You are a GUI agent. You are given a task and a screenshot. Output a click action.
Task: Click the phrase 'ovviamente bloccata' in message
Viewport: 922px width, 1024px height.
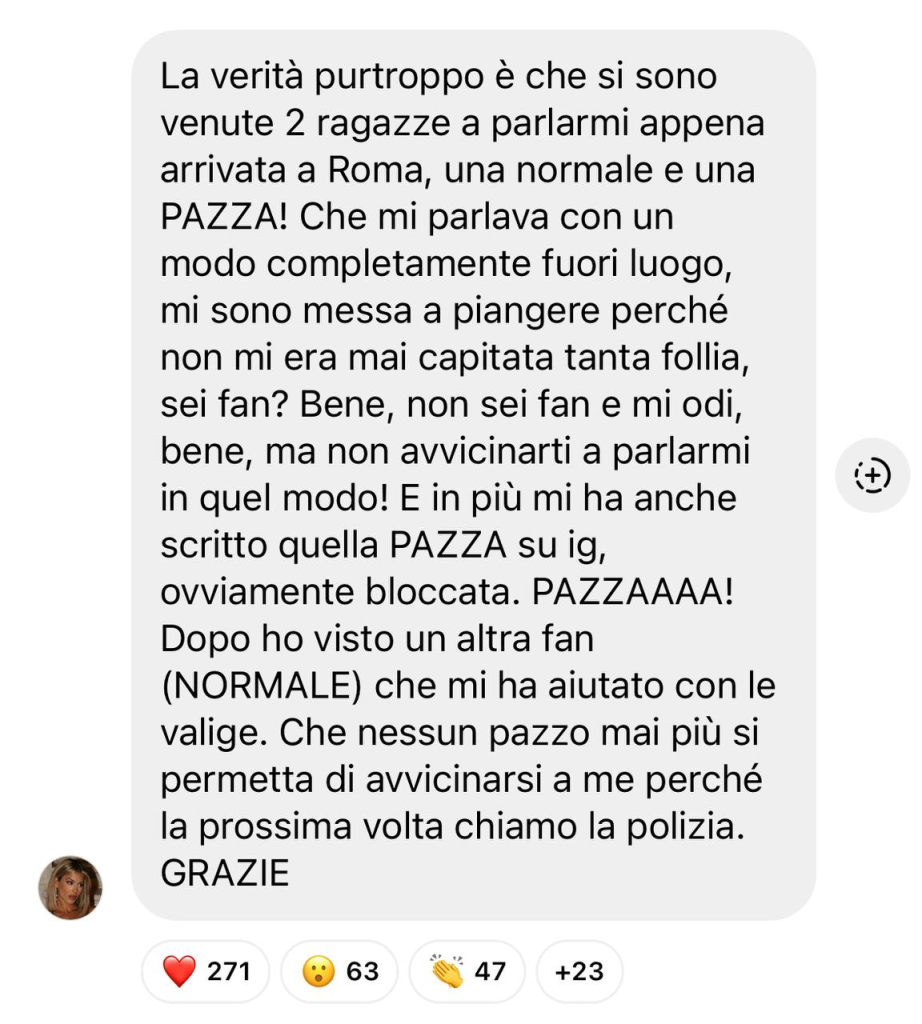340,592
